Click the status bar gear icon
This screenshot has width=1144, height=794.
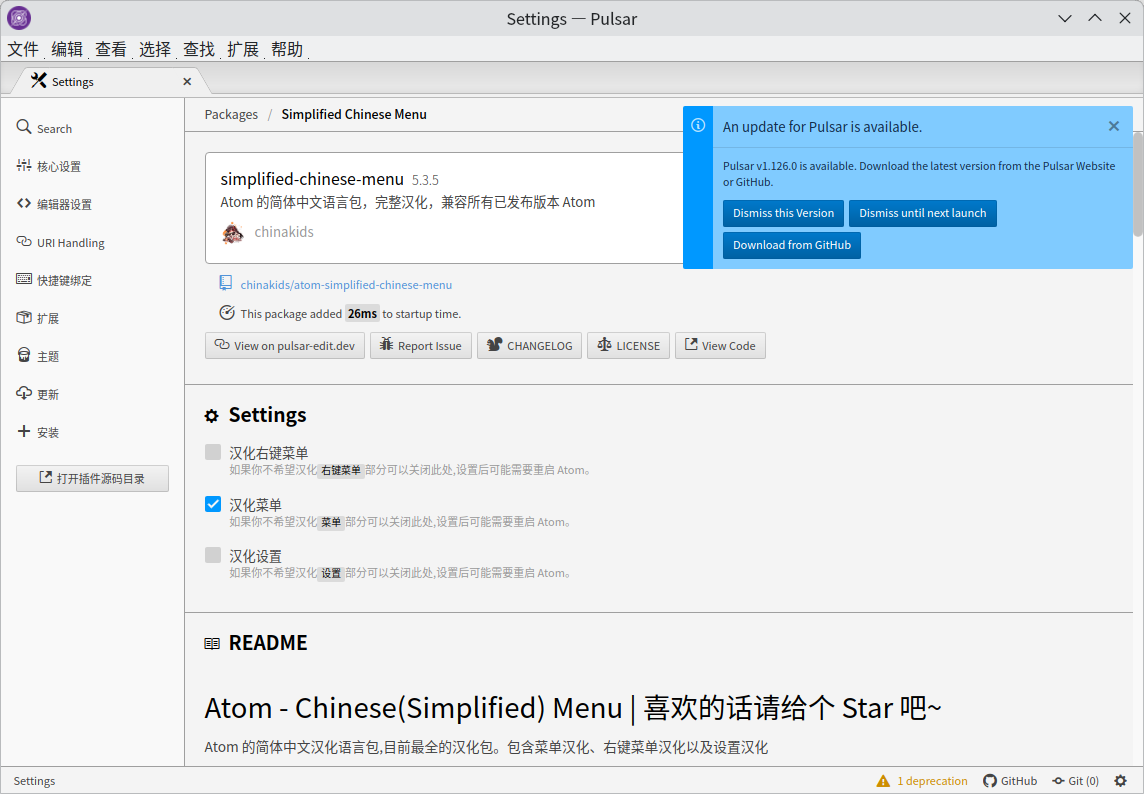pyautogui.click(x=1121, y=781)
